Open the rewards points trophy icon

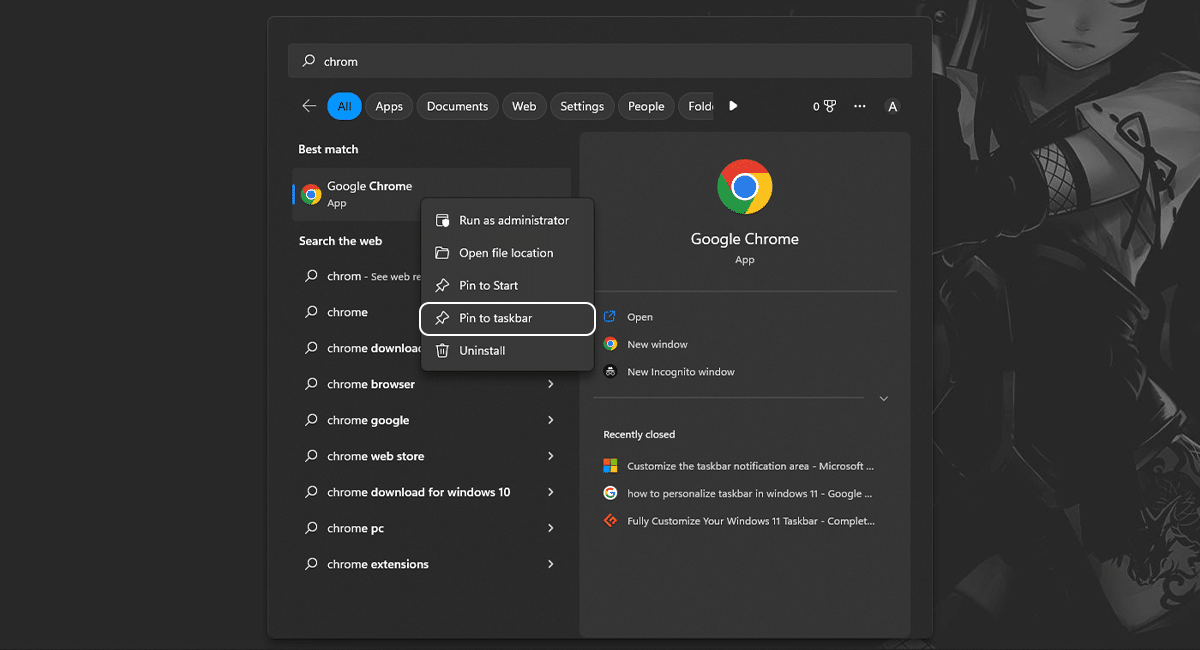pyautogui.click(x=825, y=106)
